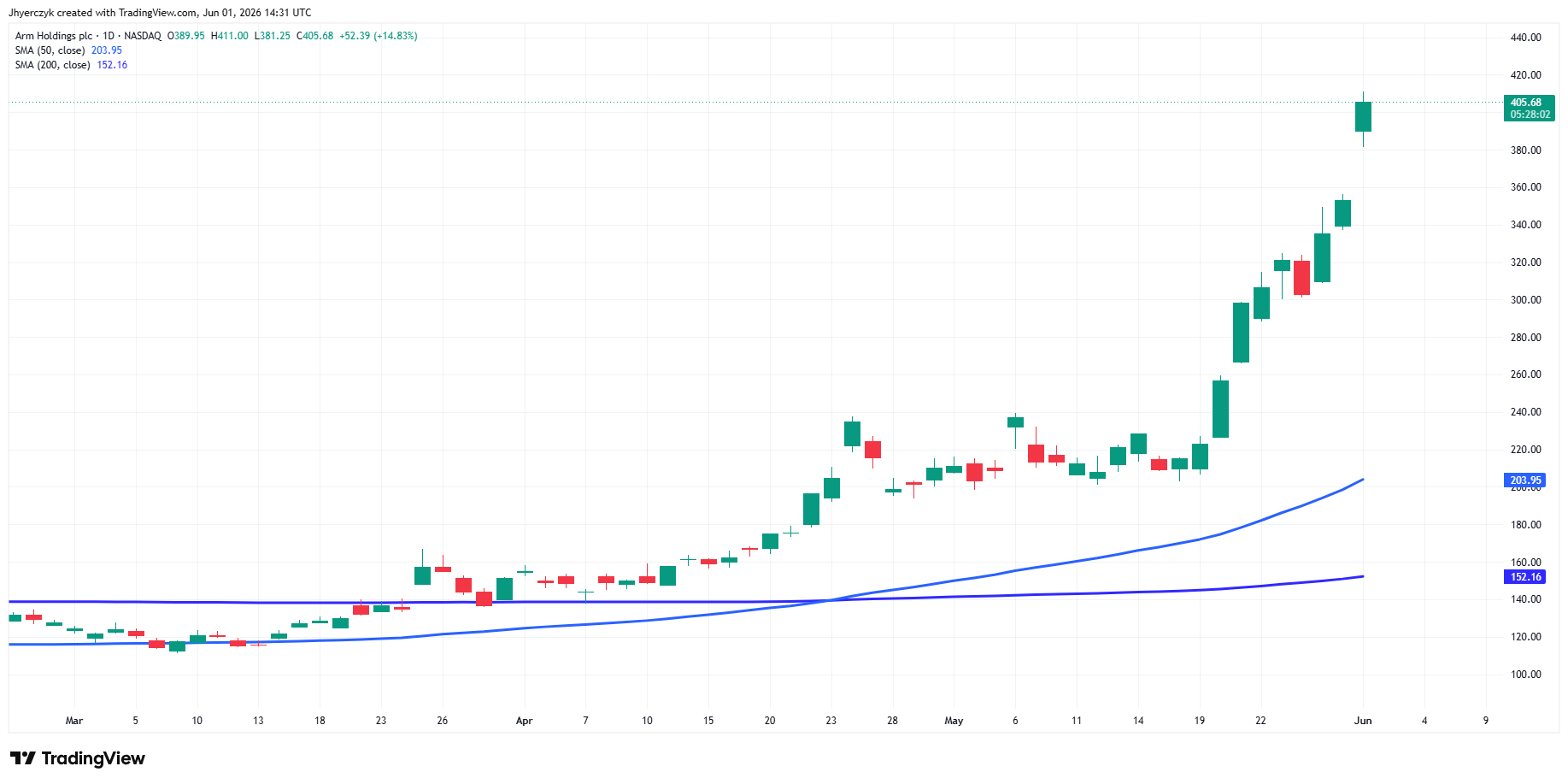Click the low value L381.25

click(273, 36)
